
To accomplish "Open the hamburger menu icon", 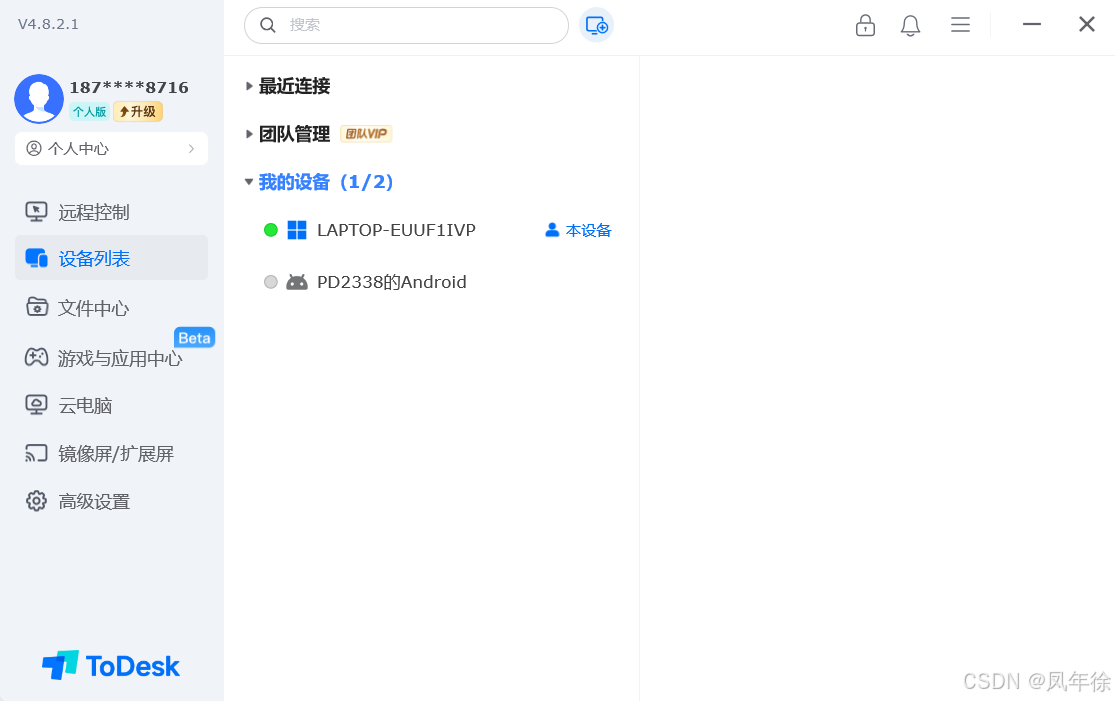I will coord(960,25).
